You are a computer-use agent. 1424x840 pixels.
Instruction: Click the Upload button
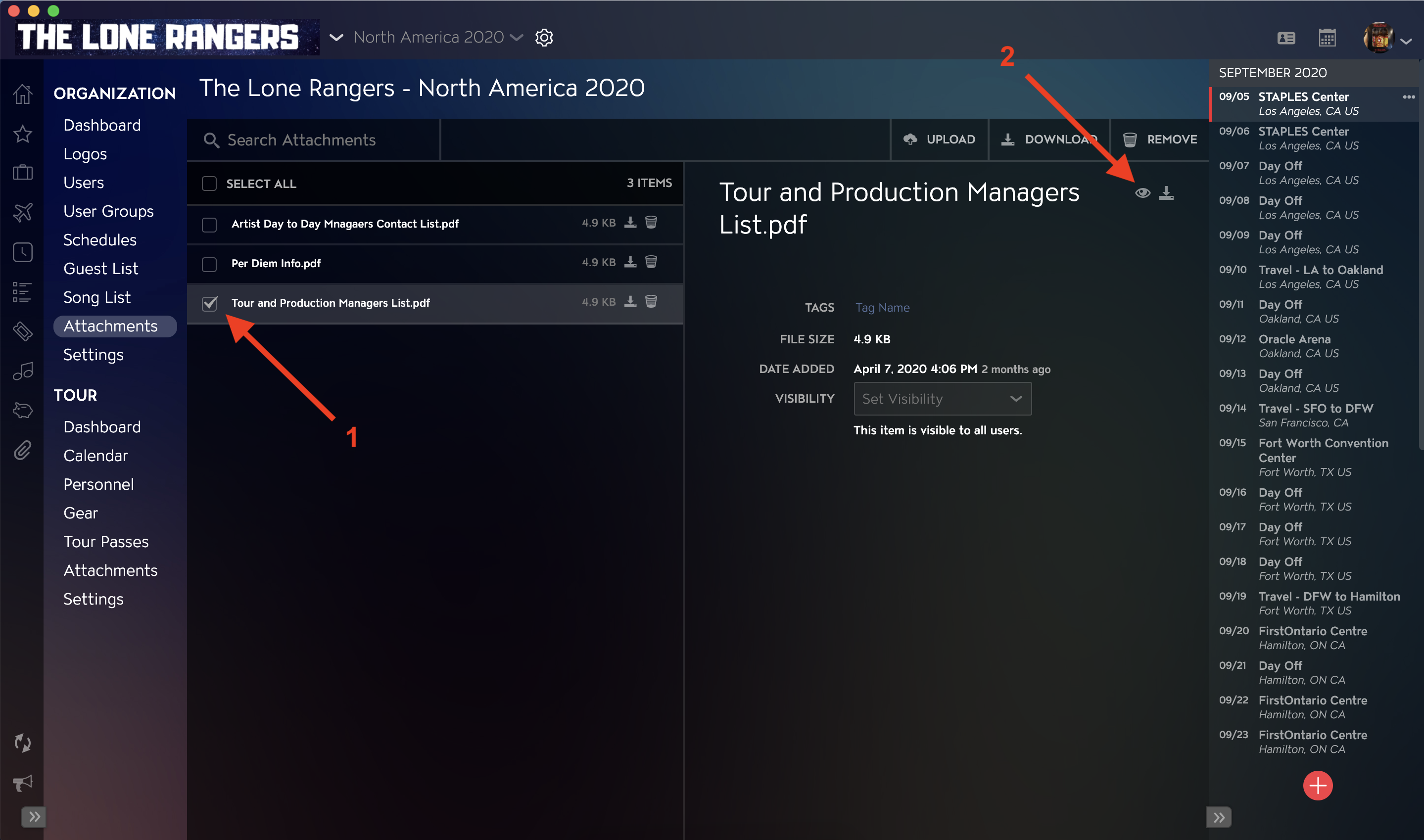(940, 139)
